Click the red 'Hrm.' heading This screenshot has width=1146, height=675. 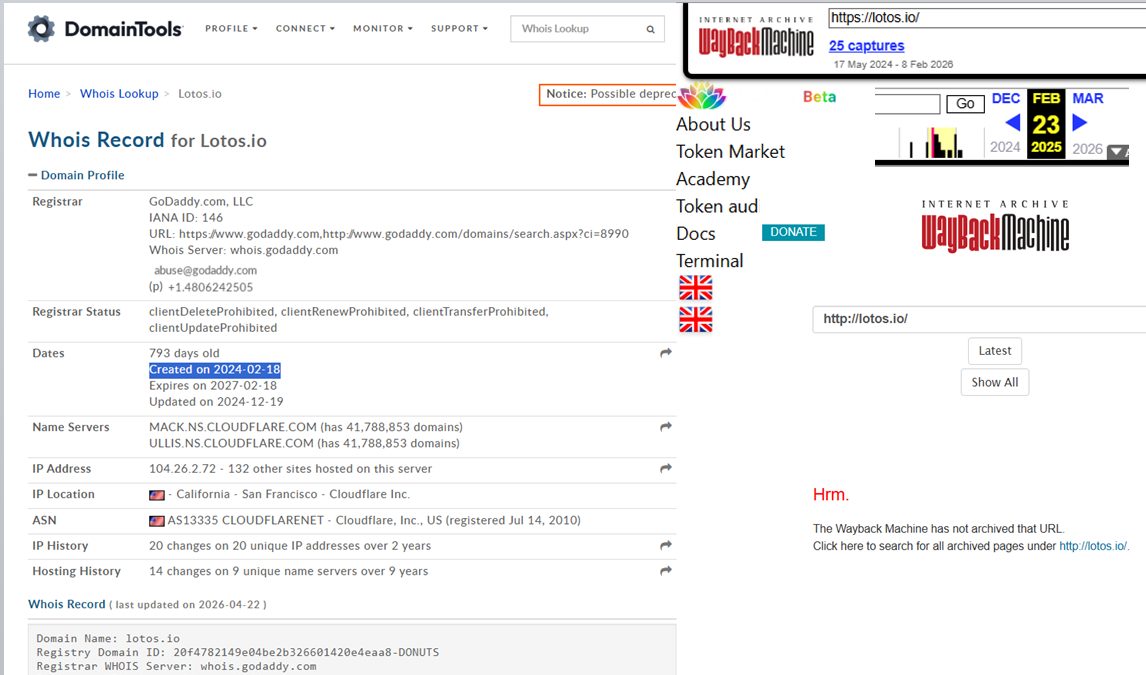coord(831,495)
